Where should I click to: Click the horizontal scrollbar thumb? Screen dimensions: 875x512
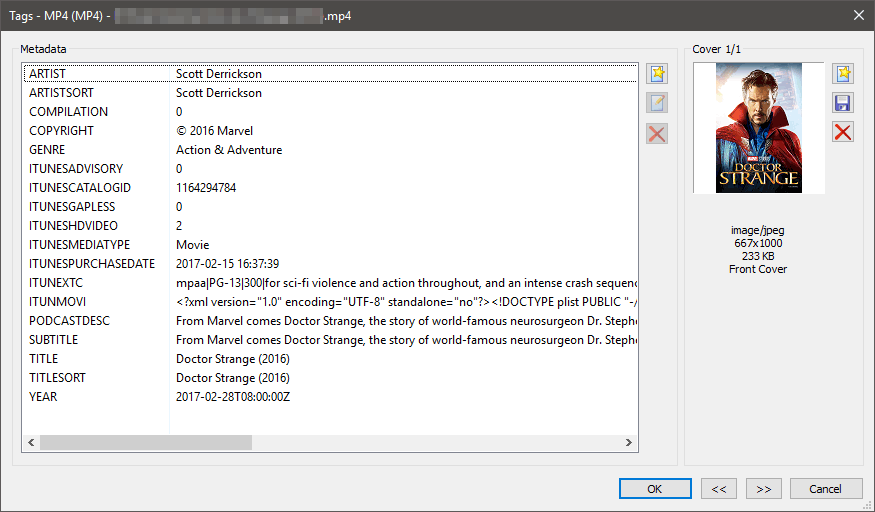pos(146,442)
